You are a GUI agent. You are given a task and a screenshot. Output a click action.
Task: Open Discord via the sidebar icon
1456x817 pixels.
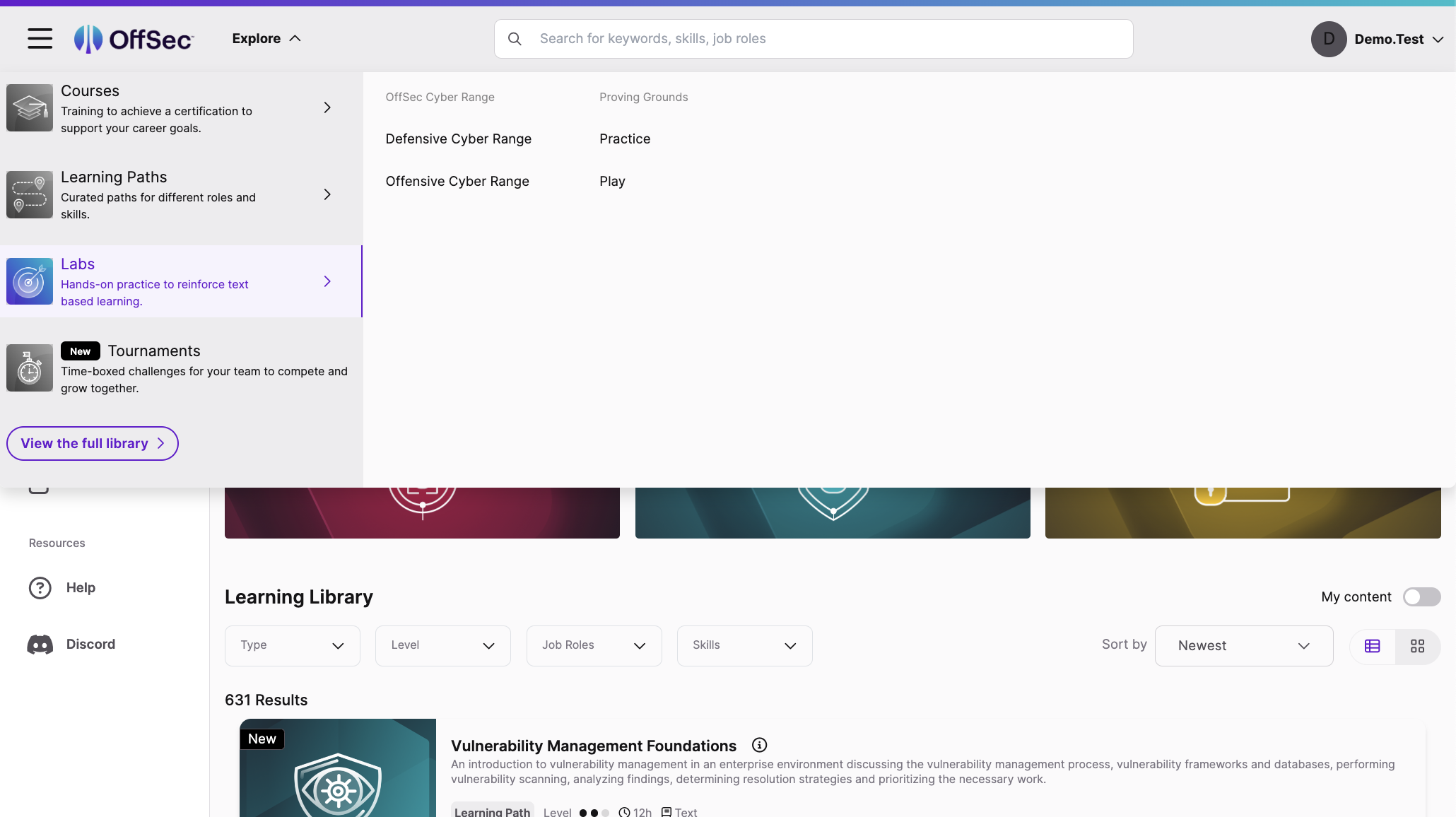coord(40,644)
